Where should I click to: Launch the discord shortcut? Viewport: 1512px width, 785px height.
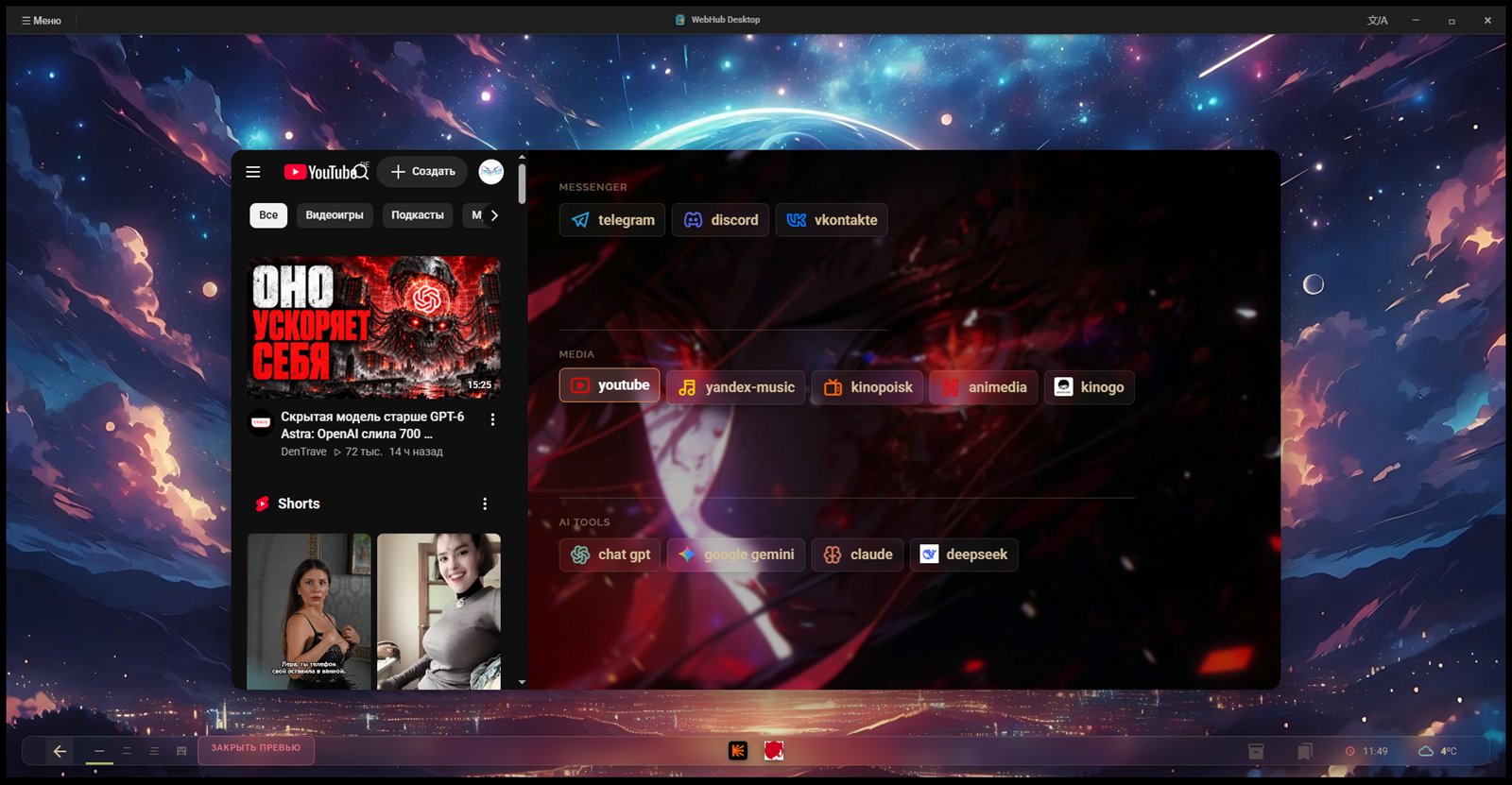pyautogui.click(x=720, y=220)
